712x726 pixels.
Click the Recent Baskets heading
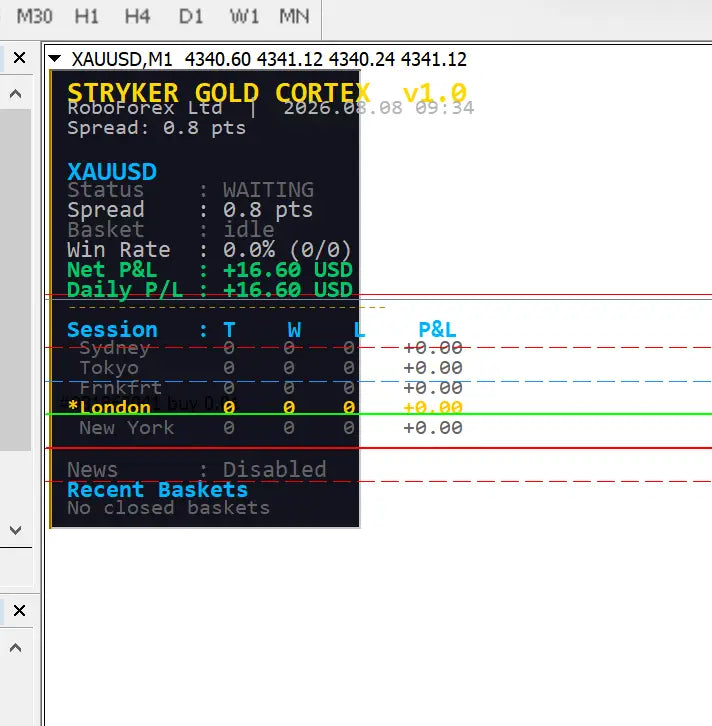coord(157,490)
